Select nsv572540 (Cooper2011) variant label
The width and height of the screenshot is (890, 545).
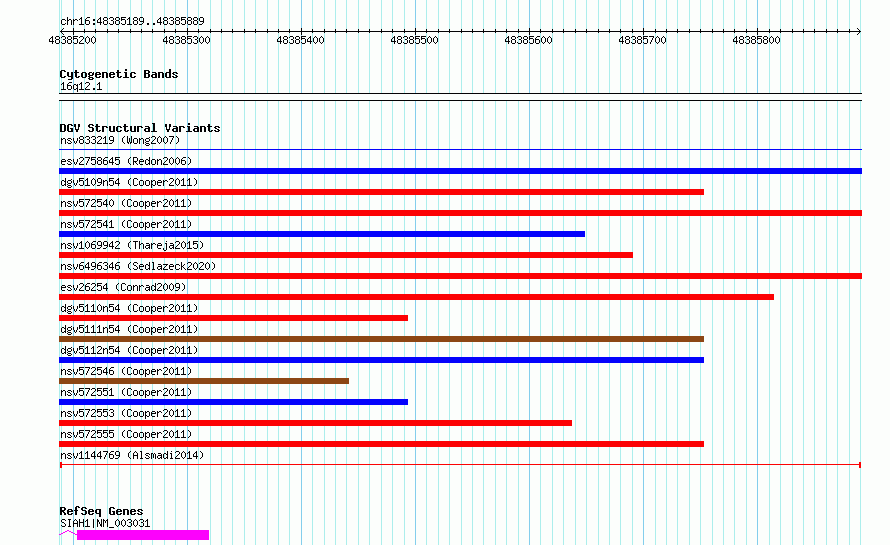click(126, 203)
